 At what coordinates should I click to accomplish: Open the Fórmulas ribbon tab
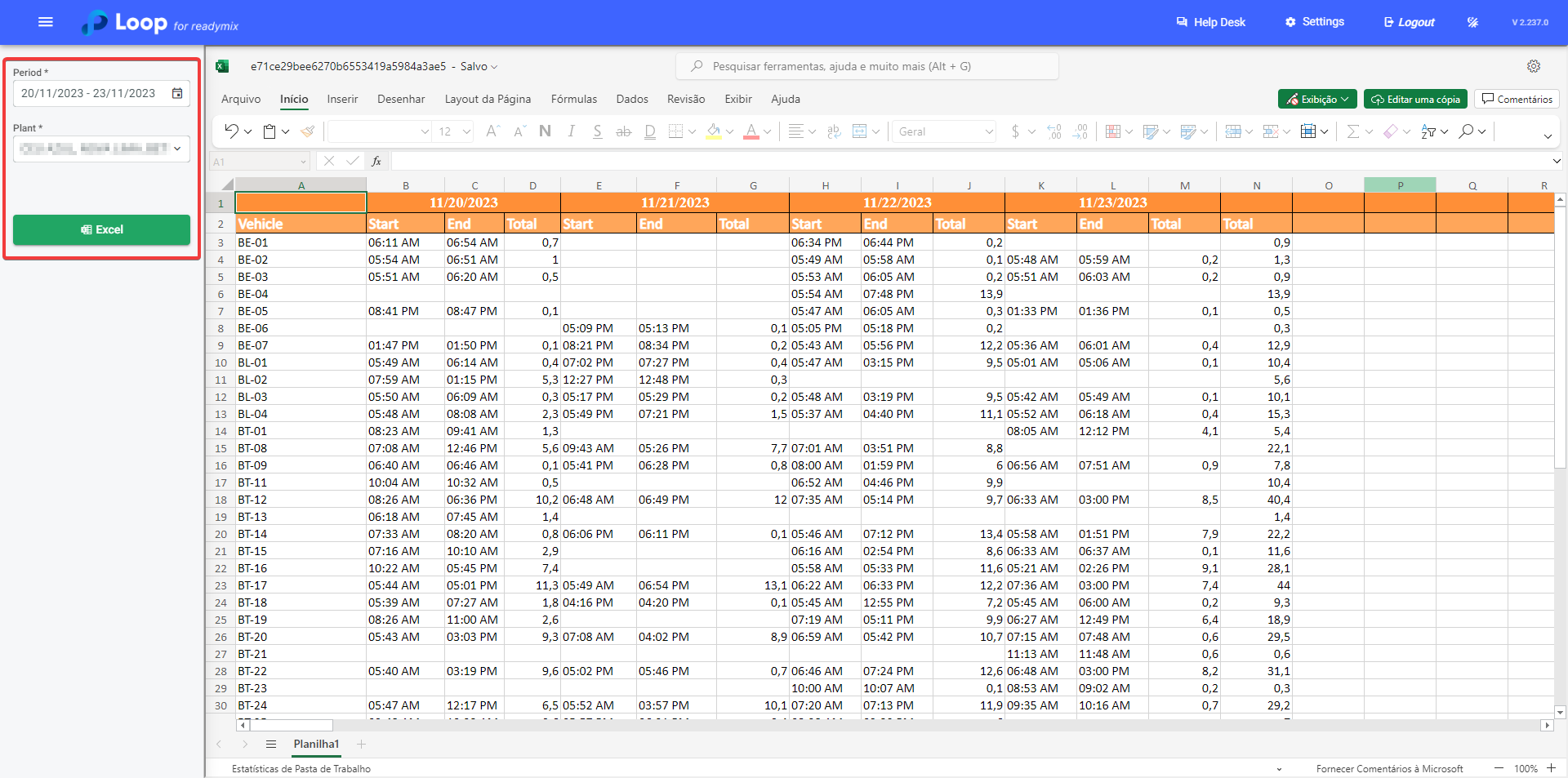(573, 99)
